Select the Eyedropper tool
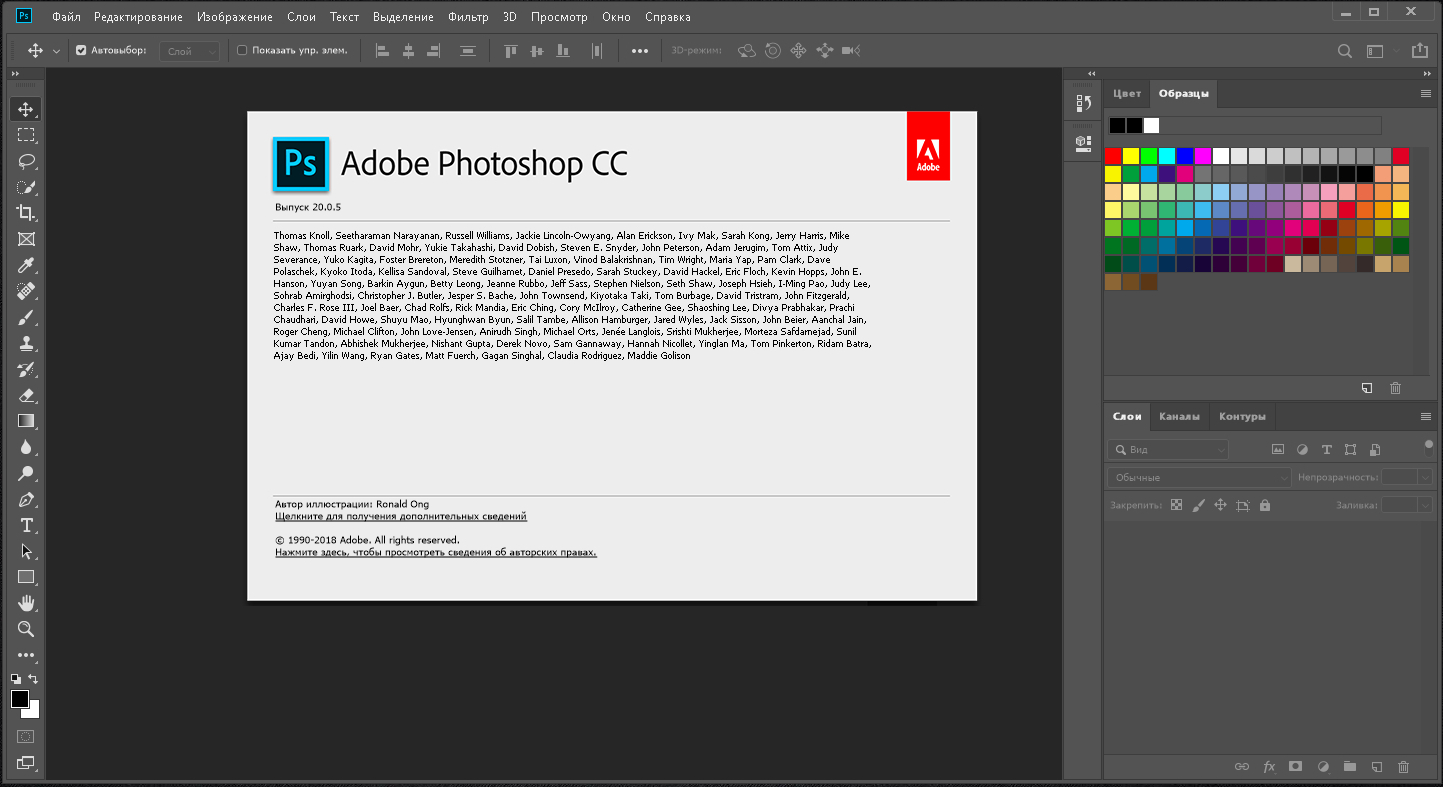The width and height of the screenshot is (1443, 787). (x=26, y=265)
